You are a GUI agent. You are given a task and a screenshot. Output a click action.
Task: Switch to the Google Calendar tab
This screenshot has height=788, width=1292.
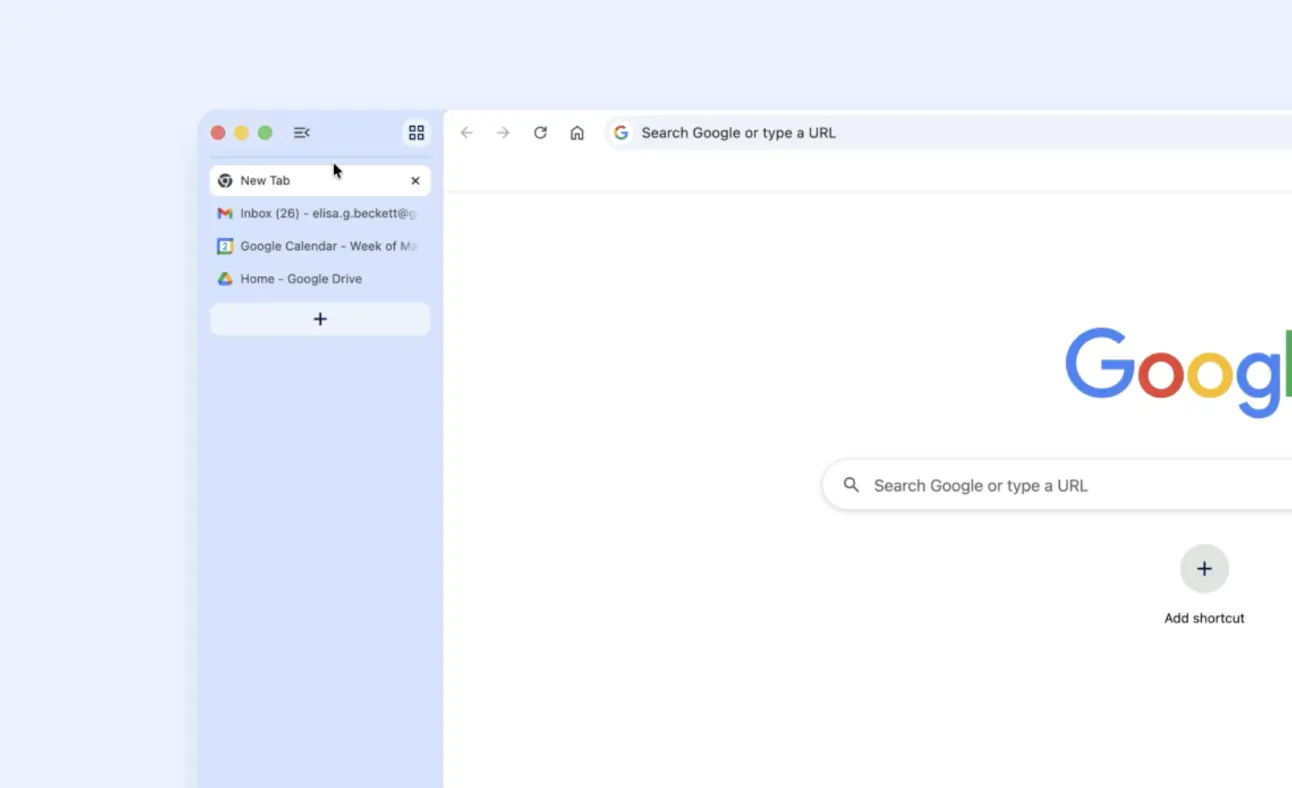tap(318, 246)
